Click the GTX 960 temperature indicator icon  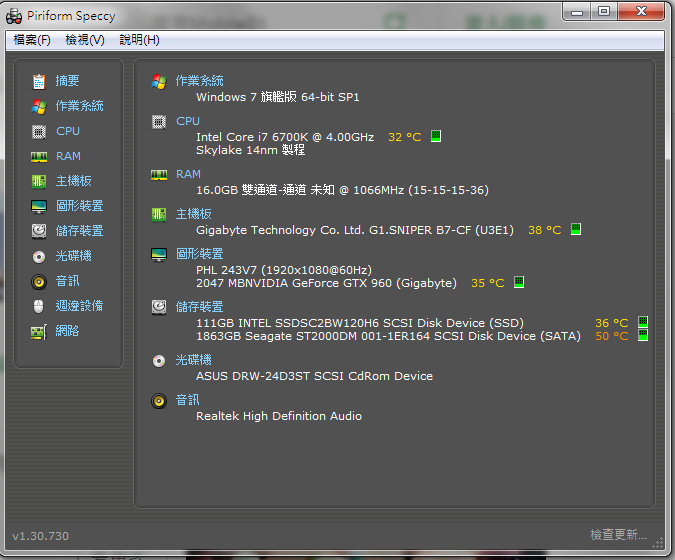(519, 282)
